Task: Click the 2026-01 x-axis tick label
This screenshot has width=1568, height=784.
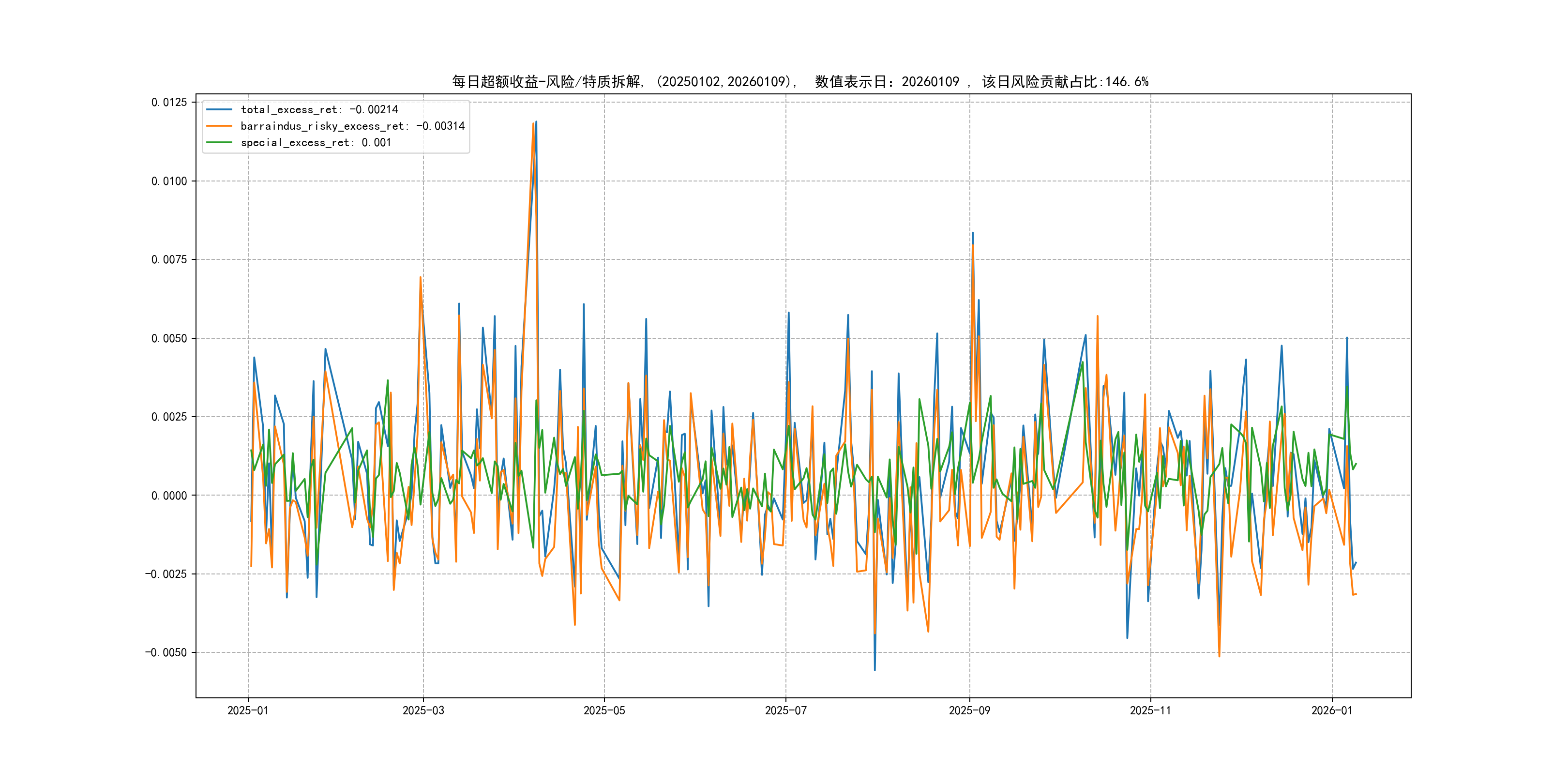Action: tap(1331, 711)
